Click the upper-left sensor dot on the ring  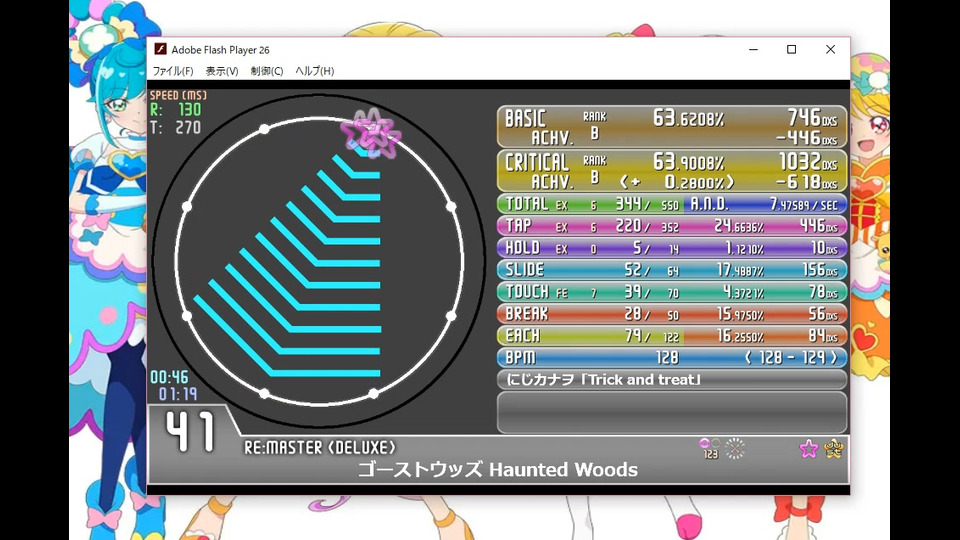point(264,129)
